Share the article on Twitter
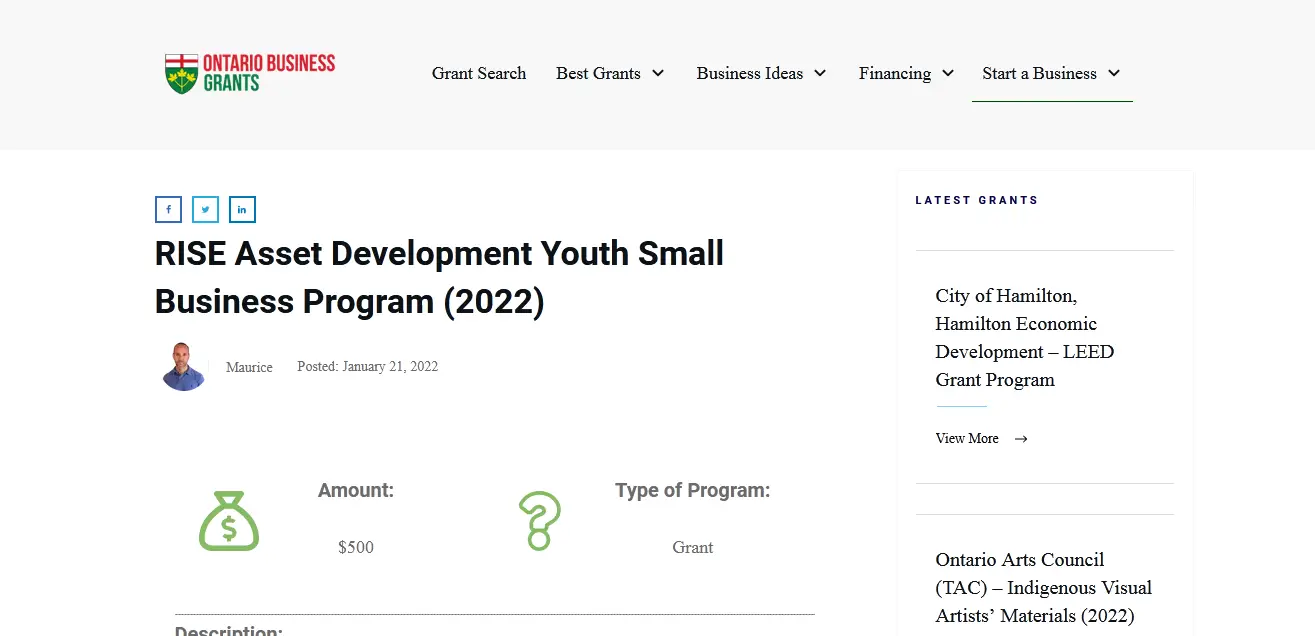This screenshot has height=636, width=1315. tap(205, 209)
